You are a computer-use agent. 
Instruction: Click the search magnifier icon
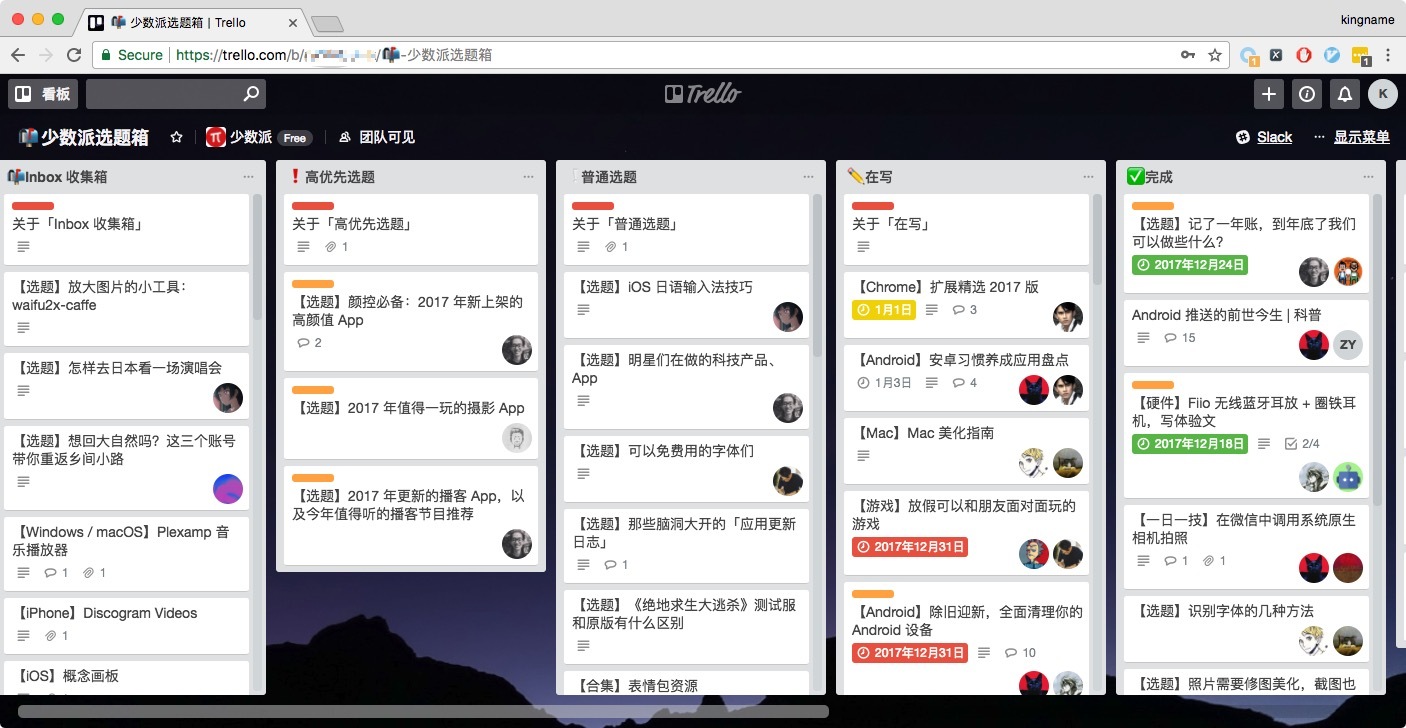[x=253, y=94]
